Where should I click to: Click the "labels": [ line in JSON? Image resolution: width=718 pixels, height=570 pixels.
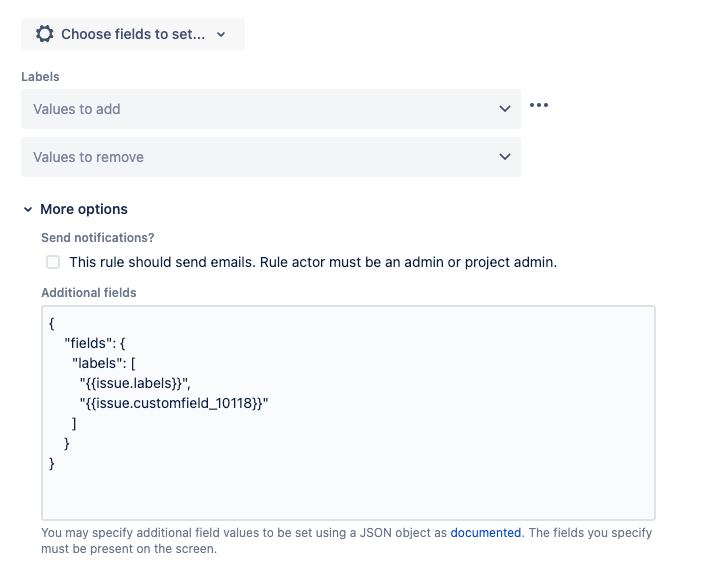point(104,364)
